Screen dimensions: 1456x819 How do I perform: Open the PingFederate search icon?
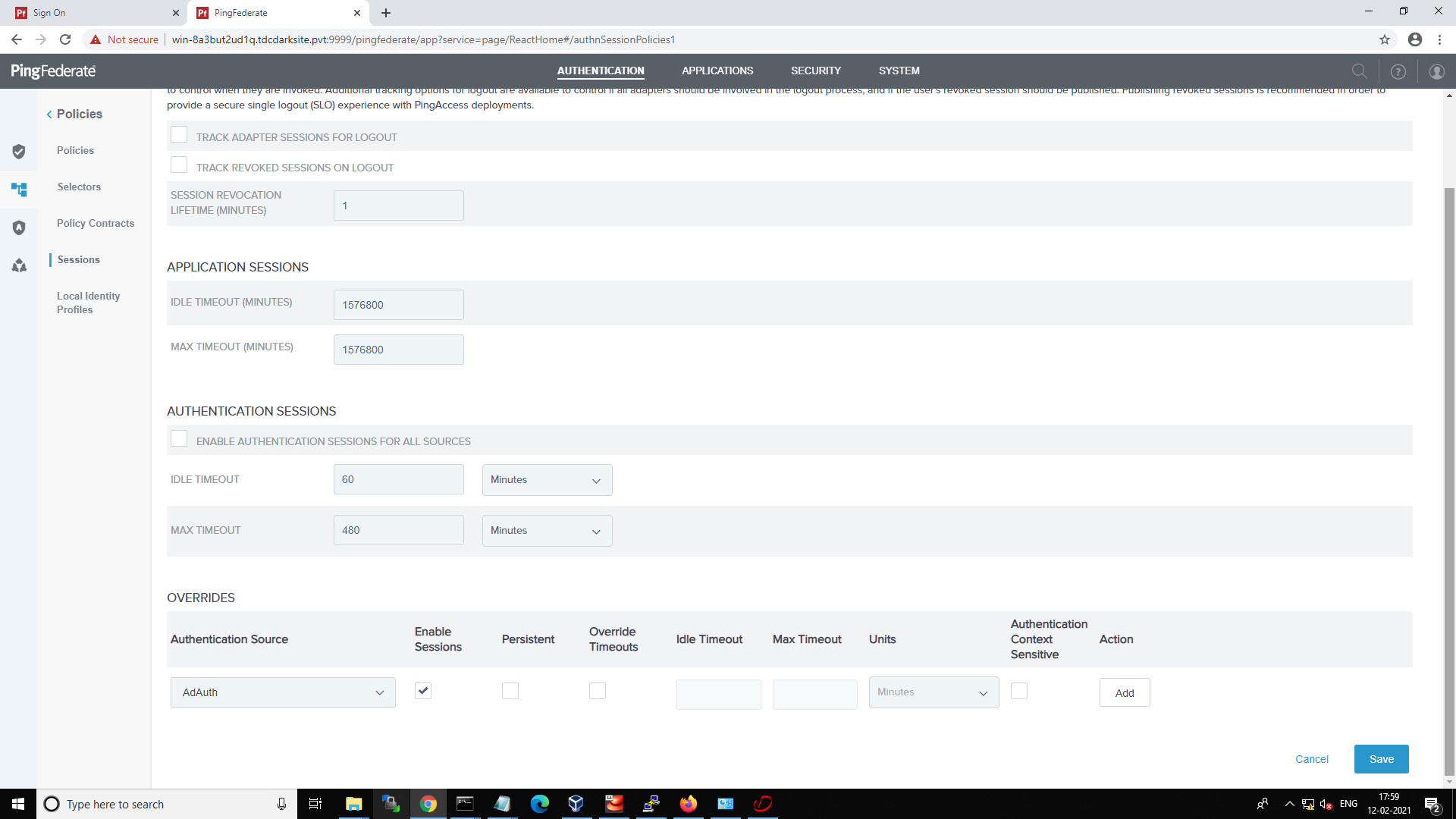[x=1359, y=71]
